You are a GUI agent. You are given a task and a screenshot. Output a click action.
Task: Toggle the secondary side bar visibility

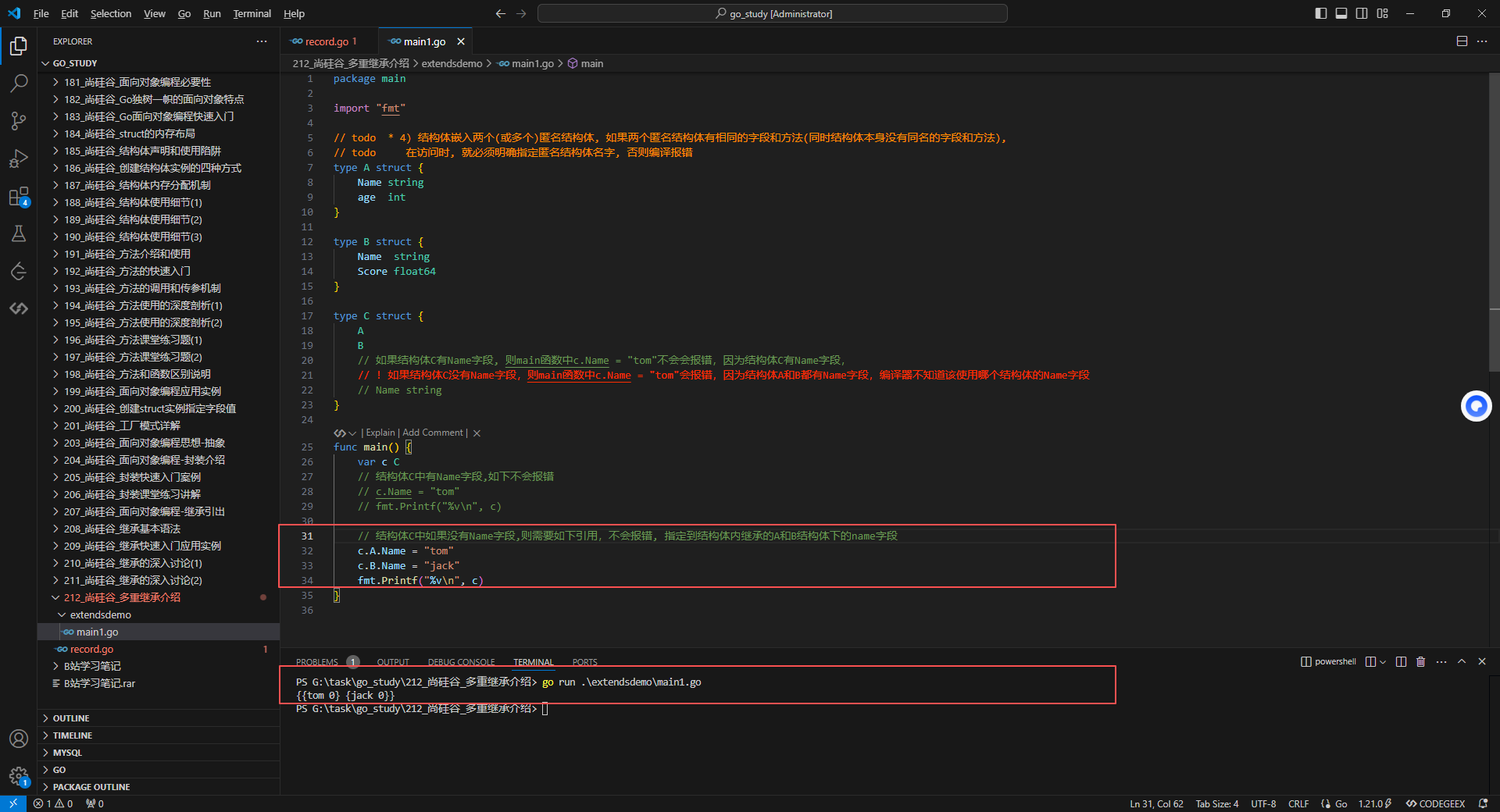1362,13
